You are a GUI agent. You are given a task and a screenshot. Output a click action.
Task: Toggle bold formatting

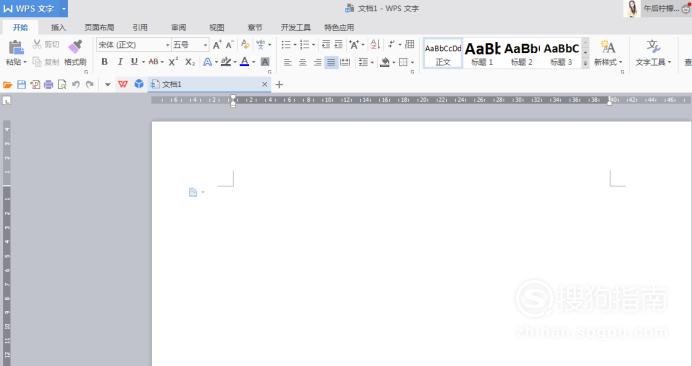(105, 62)
